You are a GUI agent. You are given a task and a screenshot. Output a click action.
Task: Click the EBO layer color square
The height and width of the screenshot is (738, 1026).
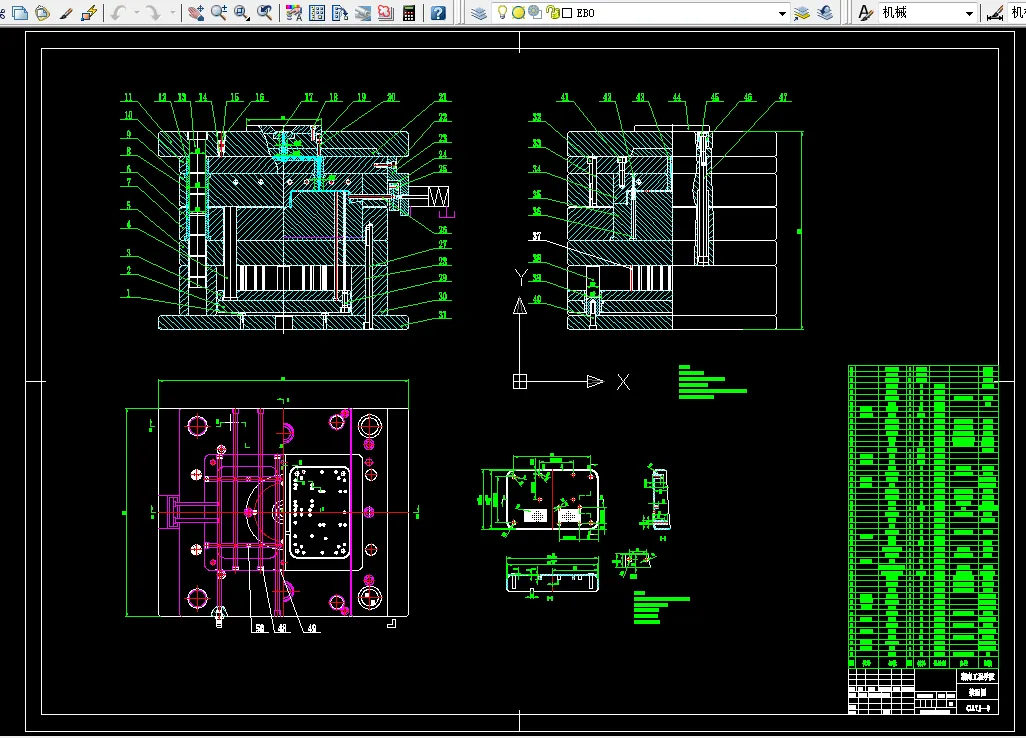(567, 13)
